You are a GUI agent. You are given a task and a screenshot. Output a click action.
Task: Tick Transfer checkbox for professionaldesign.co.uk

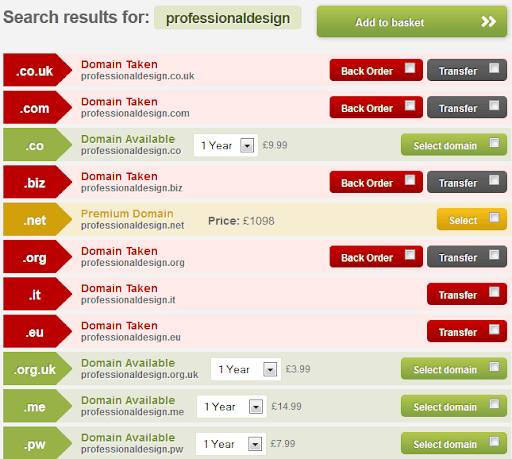(x=494, y=68)
